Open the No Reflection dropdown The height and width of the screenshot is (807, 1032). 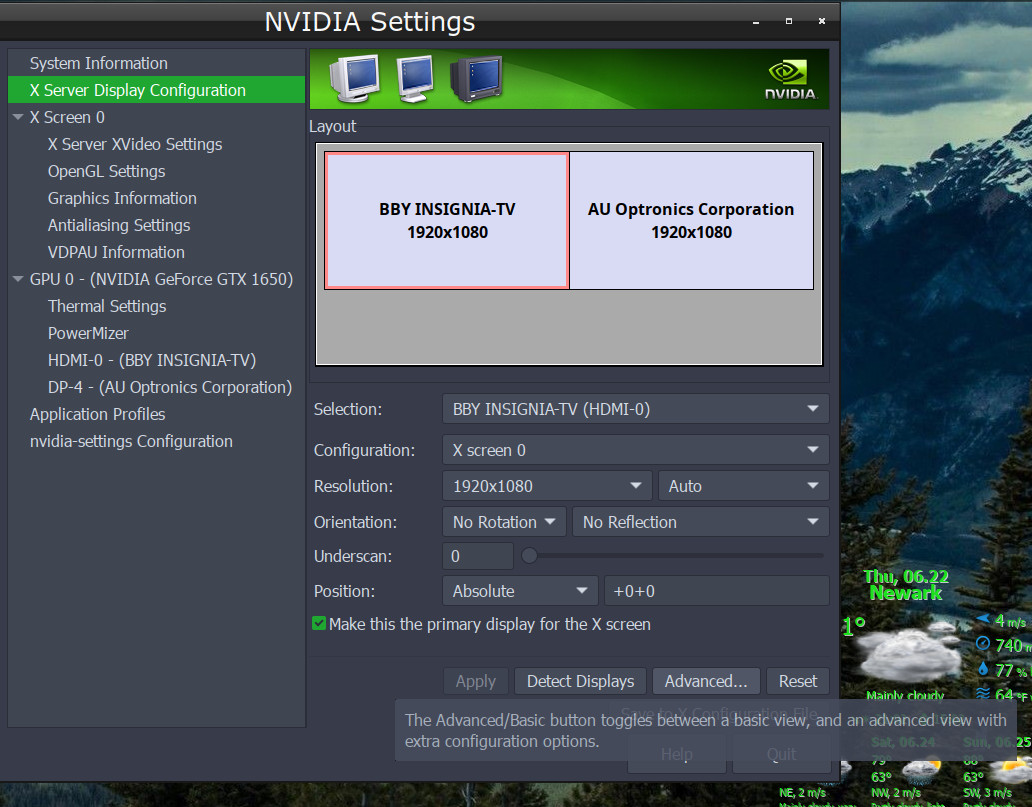coord(700,522)
